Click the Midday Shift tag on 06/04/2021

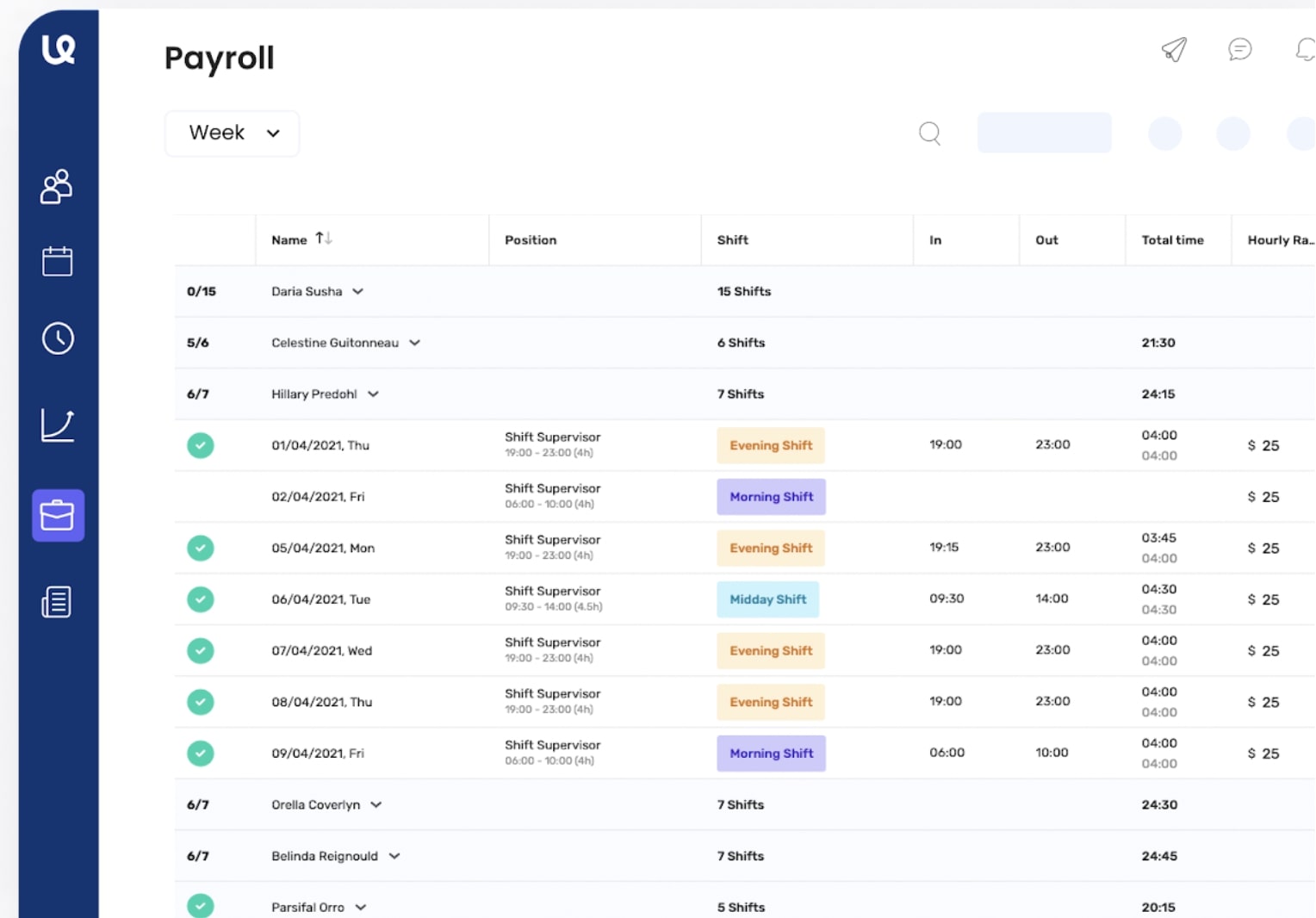tap(767, 599)
